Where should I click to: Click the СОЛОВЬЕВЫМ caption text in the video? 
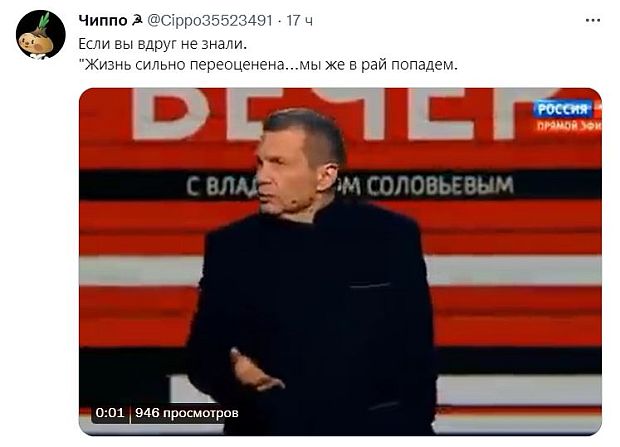click(440, 186)
